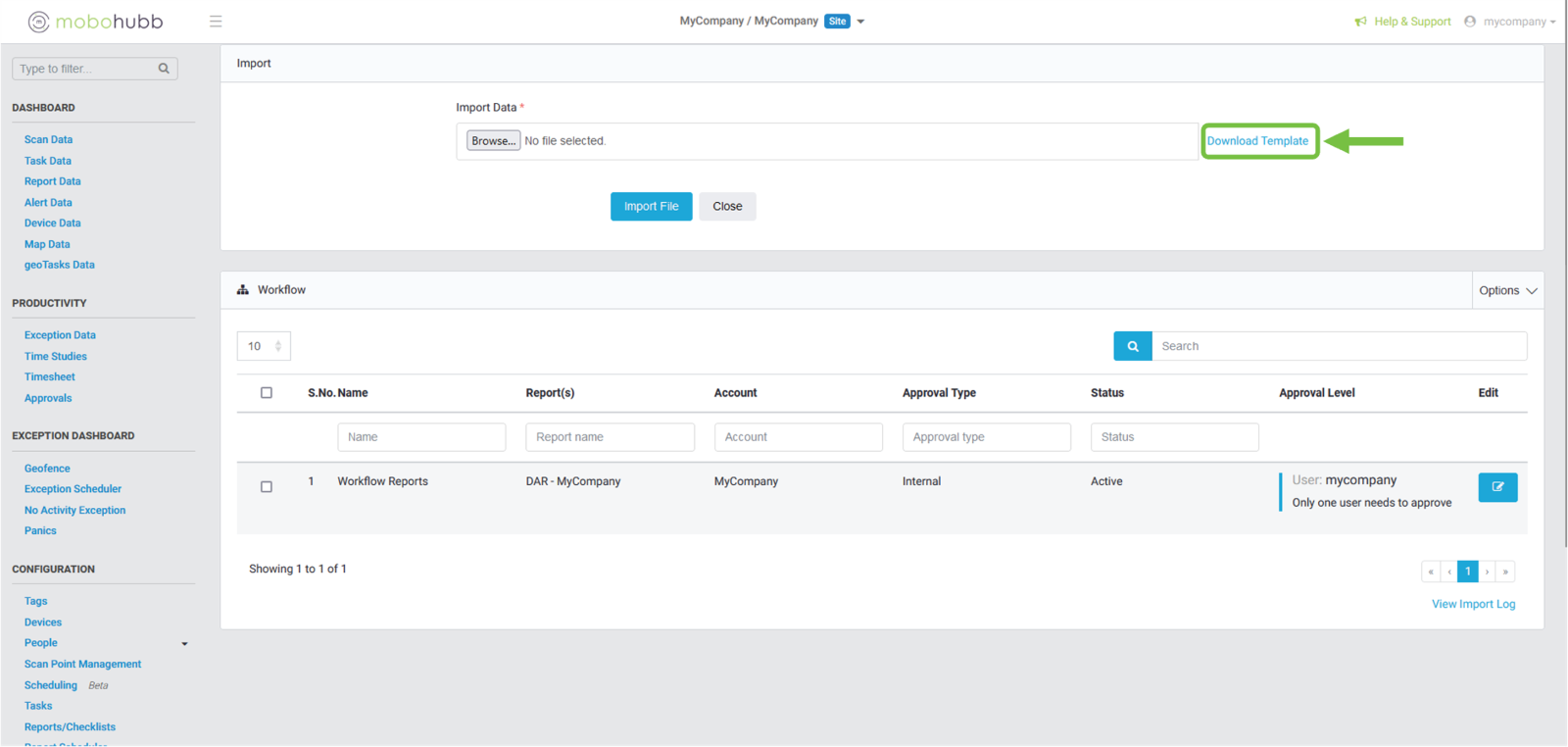Click the Import File button
Viewport: 1568px width, 747px height.
(x=651, y=207)
